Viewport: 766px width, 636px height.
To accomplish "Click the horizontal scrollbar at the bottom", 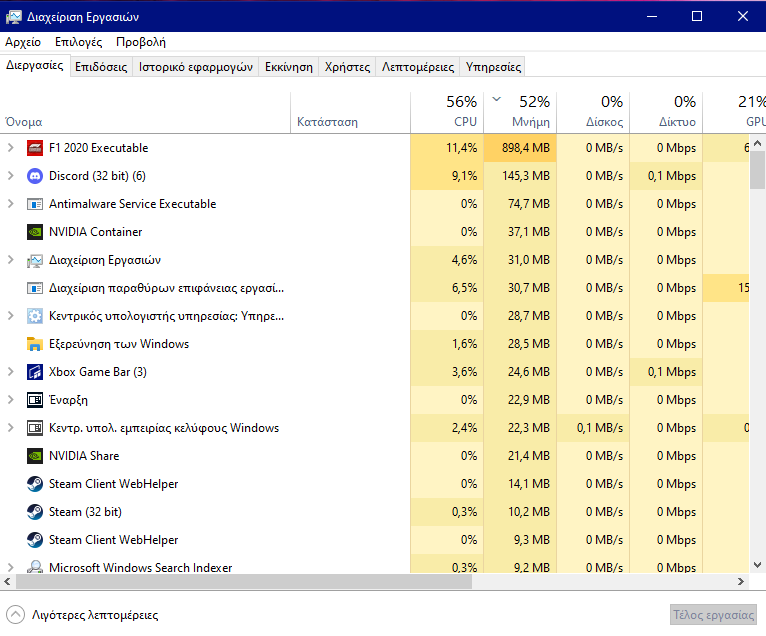I will pyautogui.click(x=200, y=581).
